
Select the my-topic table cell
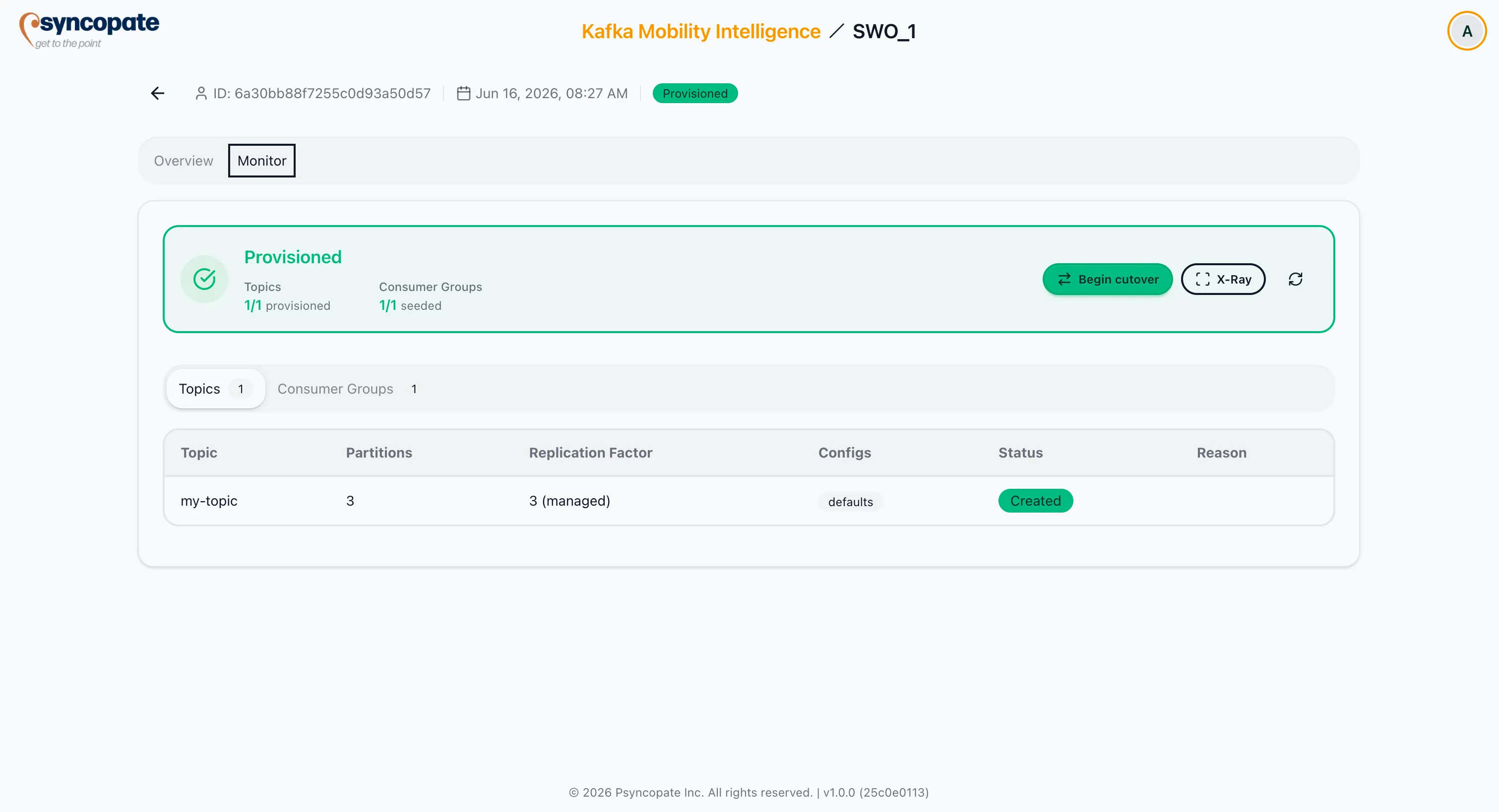point(209,501)
